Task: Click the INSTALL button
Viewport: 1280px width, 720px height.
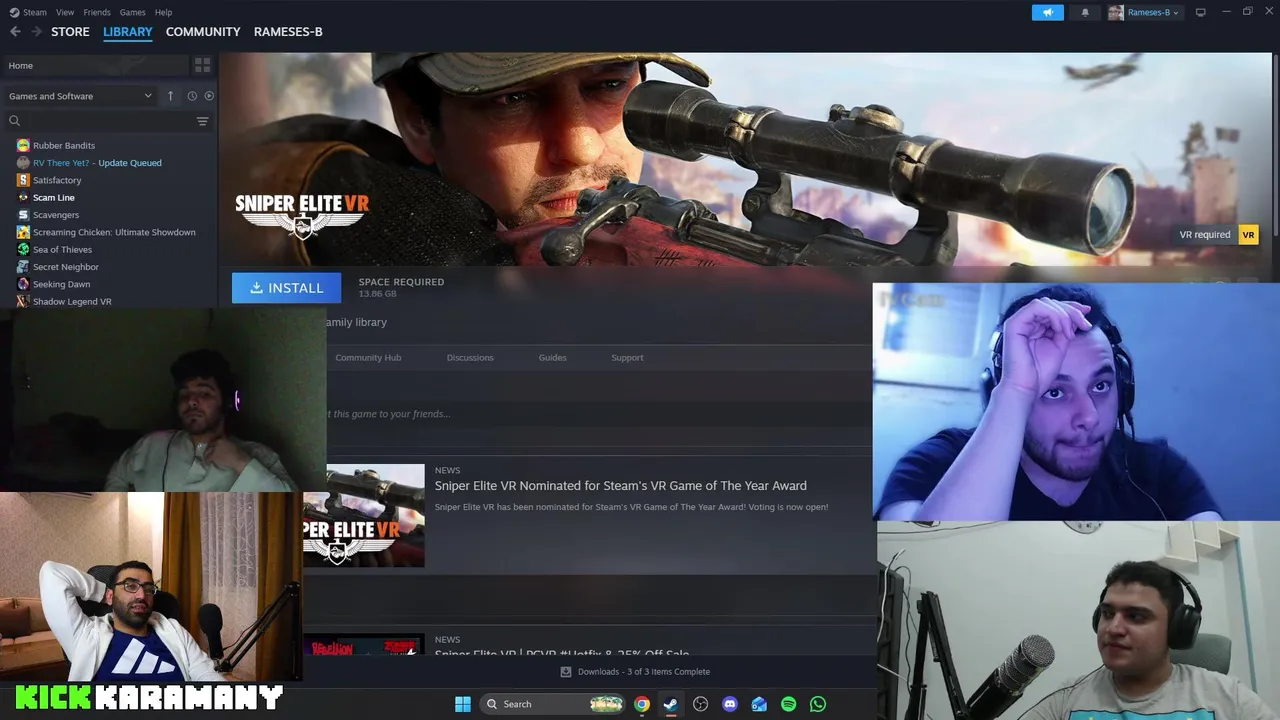Action: 286,288
